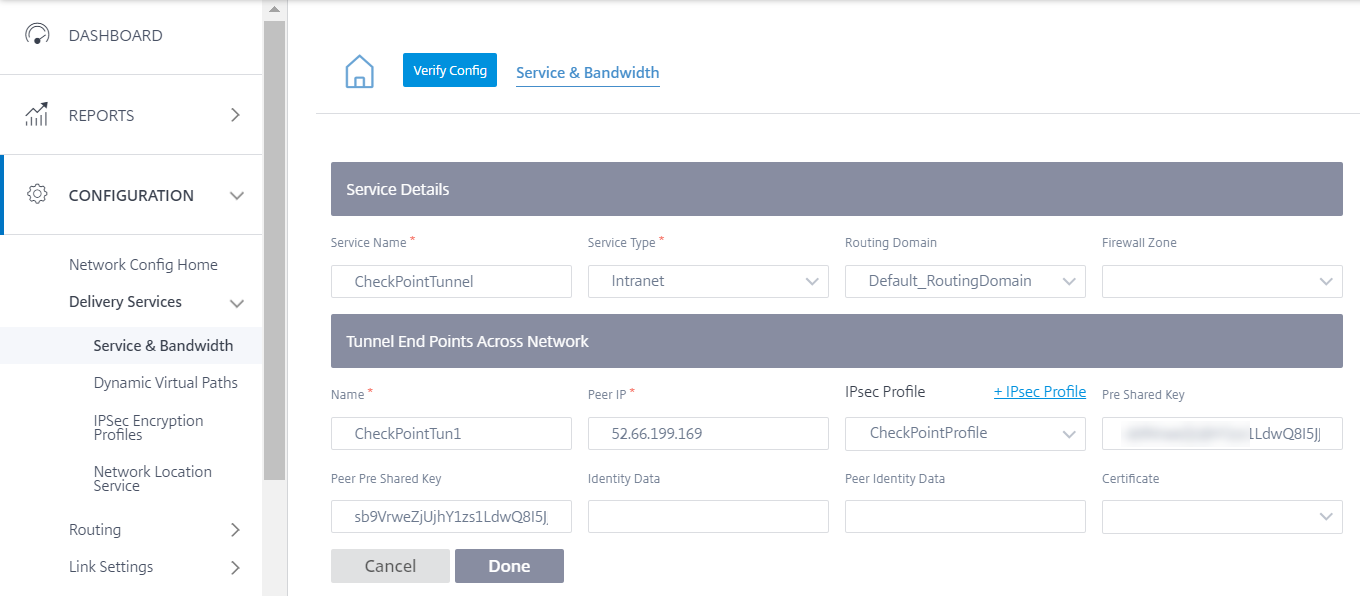Screen dimensions: 1360x596
Task: Open the Routing Domain dropdown
Action: [965, 281]
